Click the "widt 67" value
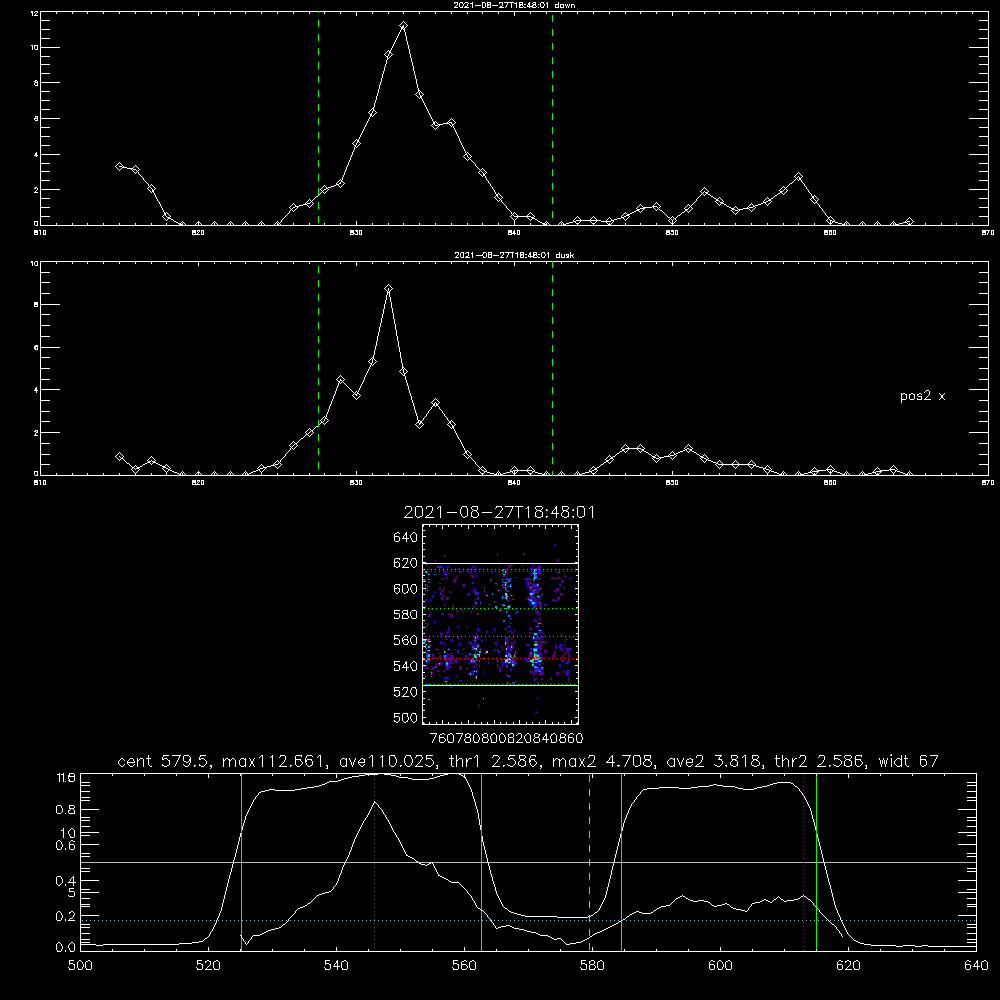The image size is (1000, 1000). 908,761
